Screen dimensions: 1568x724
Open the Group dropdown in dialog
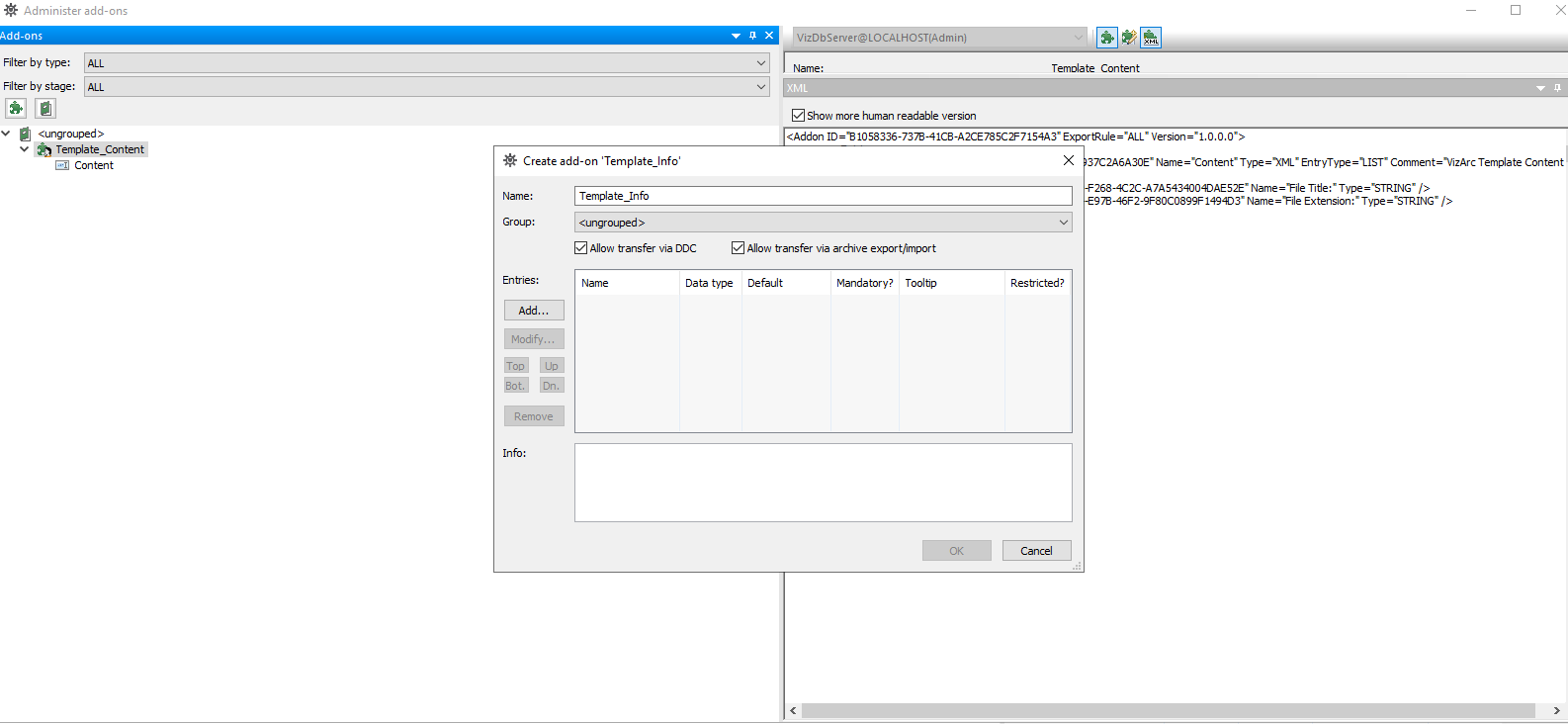coord(1063,223)
